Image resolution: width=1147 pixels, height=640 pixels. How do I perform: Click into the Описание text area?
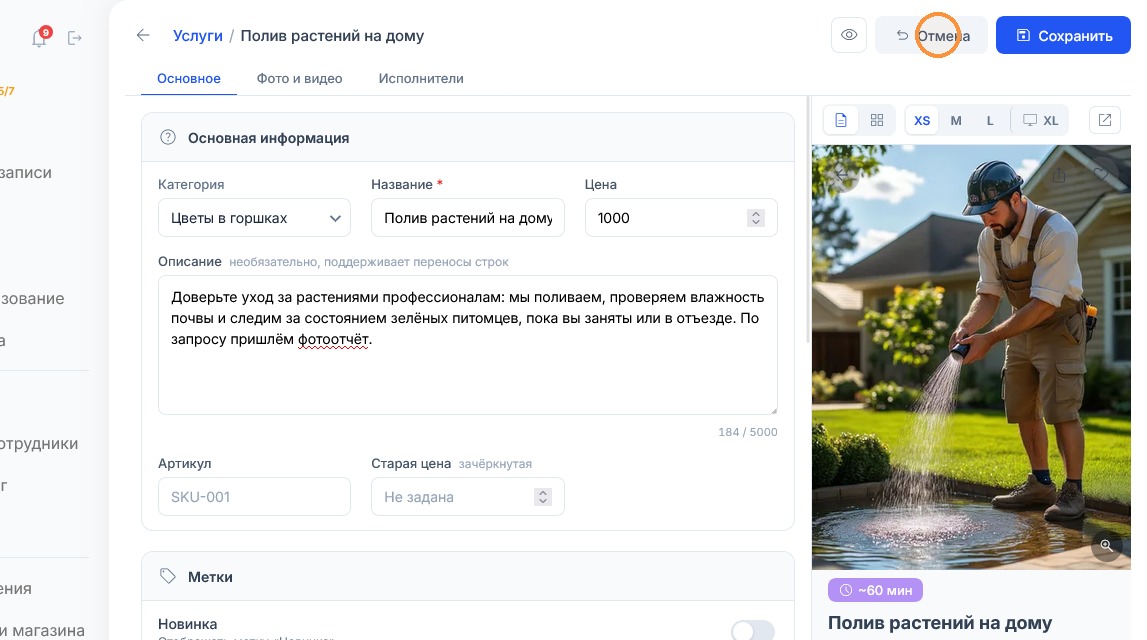click(x=467, y=345)
